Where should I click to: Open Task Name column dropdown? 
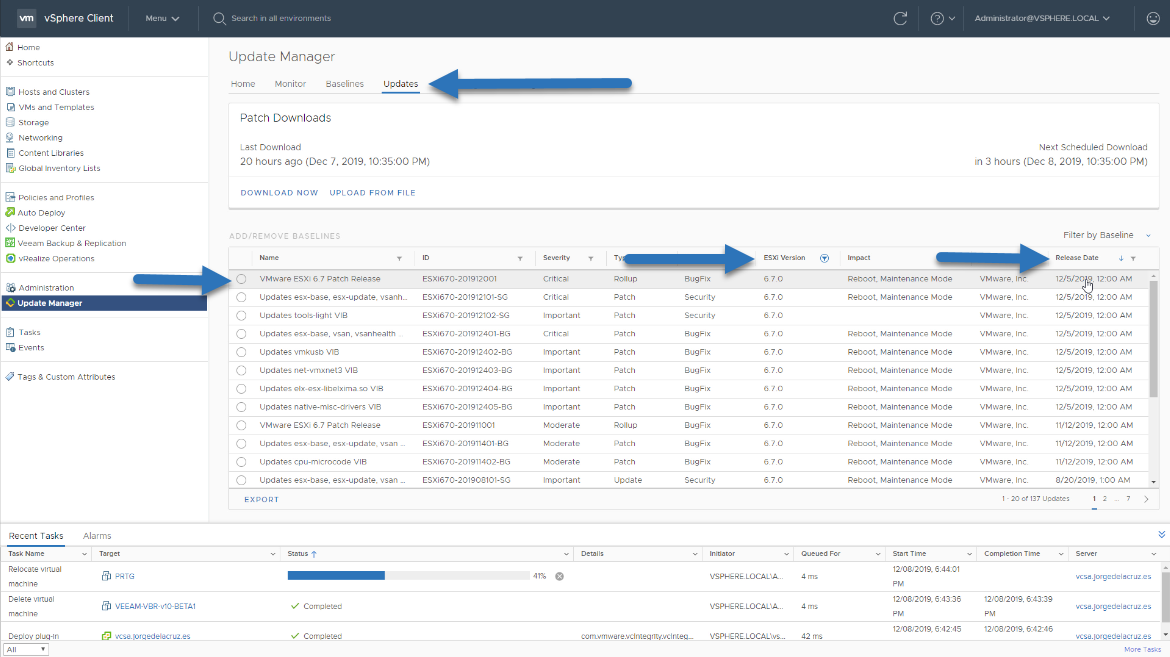84,554
